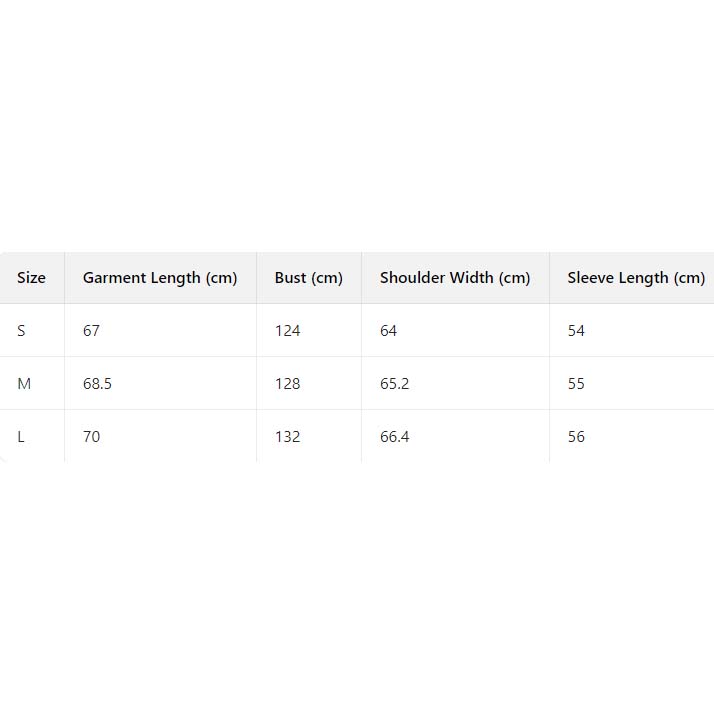714x714 pixels.
Task: Click the Size column header
Action: [31, 278]
